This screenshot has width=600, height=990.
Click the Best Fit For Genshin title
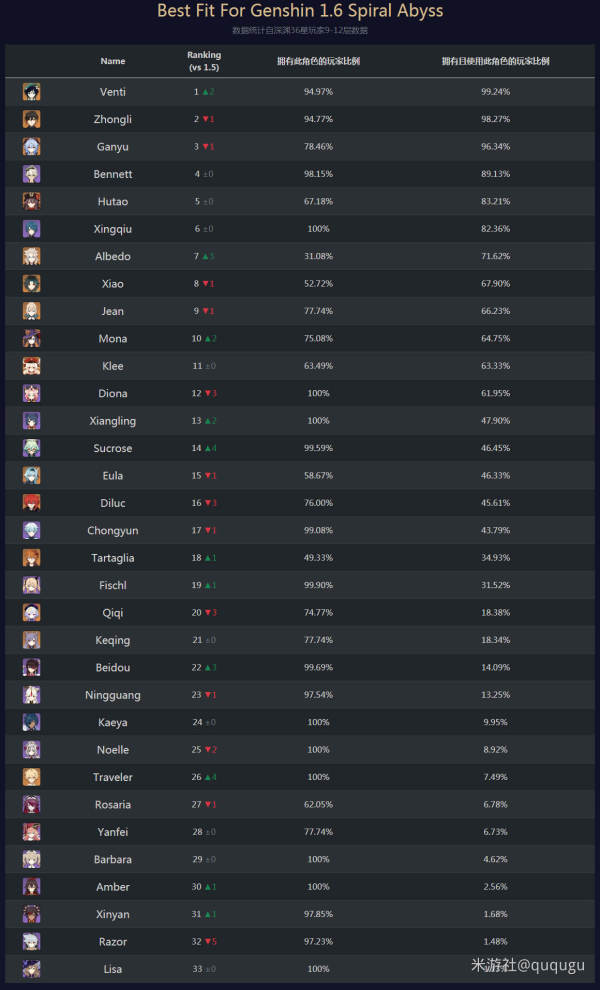click(300, 11)
